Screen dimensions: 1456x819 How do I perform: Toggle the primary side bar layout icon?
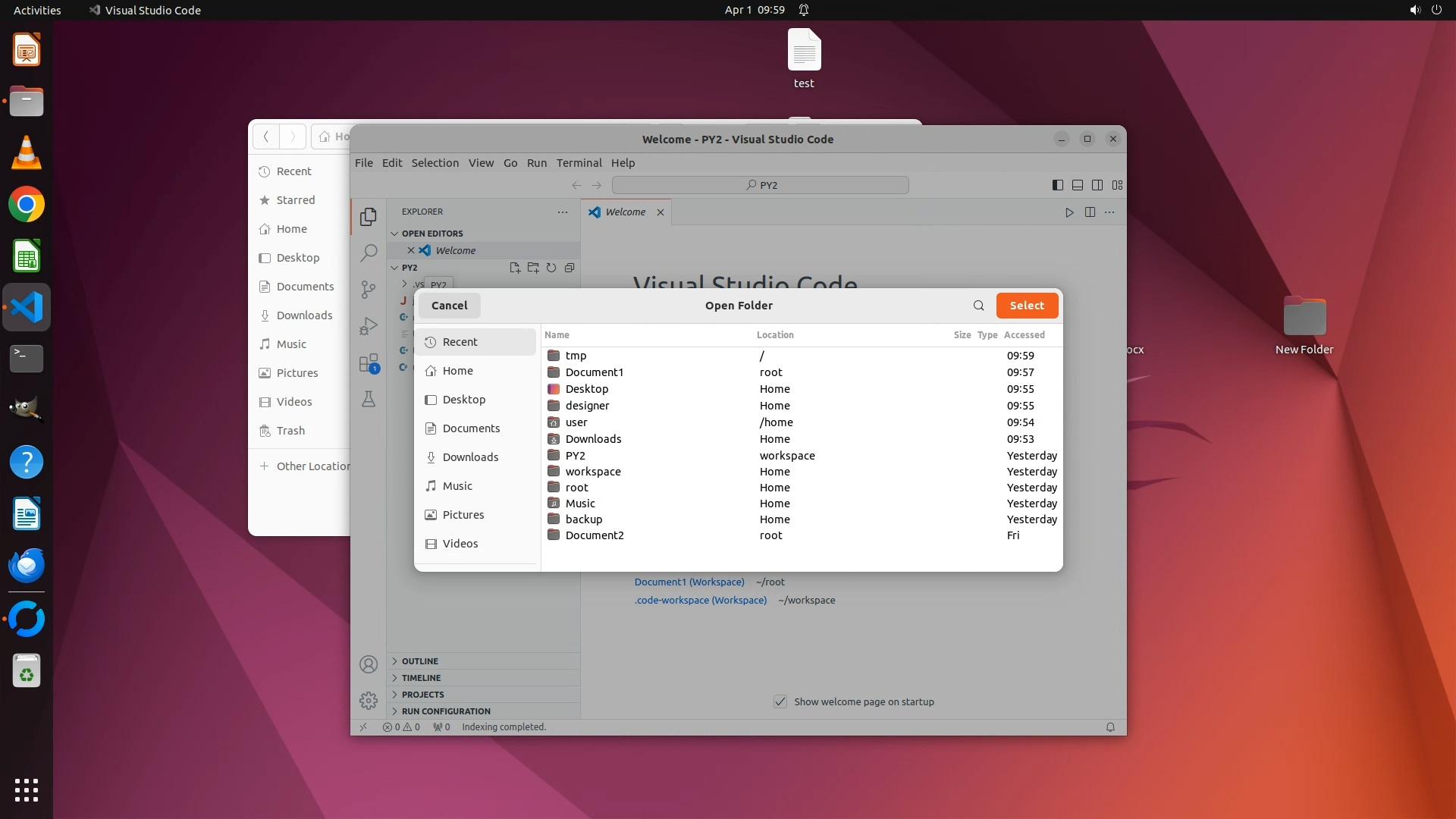coord(1058,185)
